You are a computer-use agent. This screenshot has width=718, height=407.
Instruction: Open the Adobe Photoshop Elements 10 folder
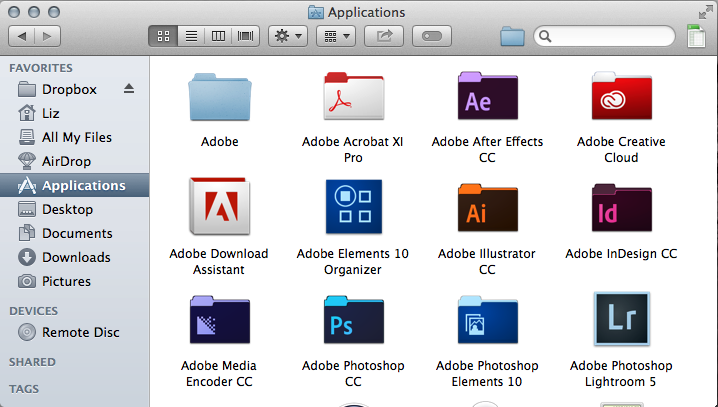click(x=488, y=320)
